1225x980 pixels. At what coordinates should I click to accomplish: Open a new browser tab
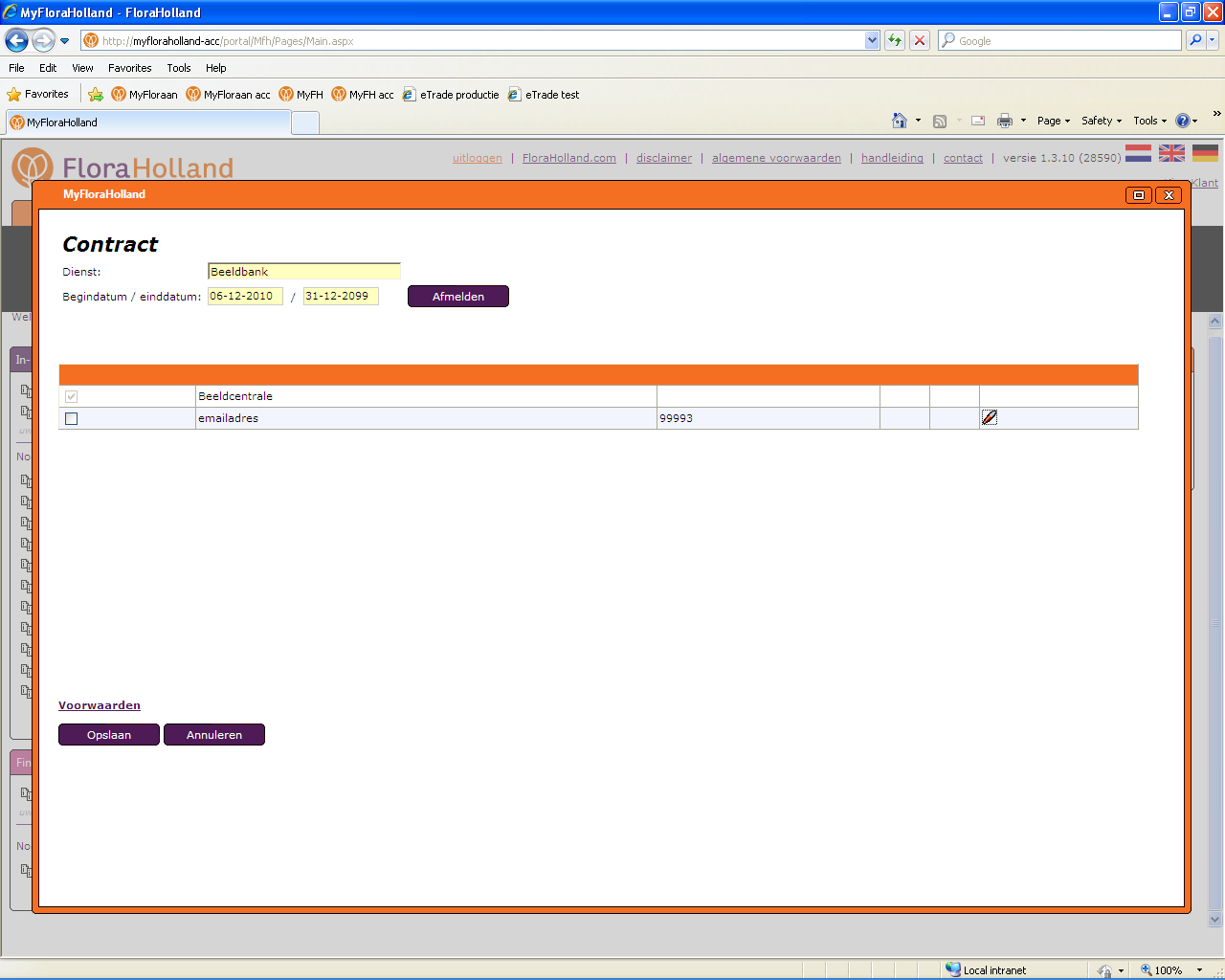point(305,122)
